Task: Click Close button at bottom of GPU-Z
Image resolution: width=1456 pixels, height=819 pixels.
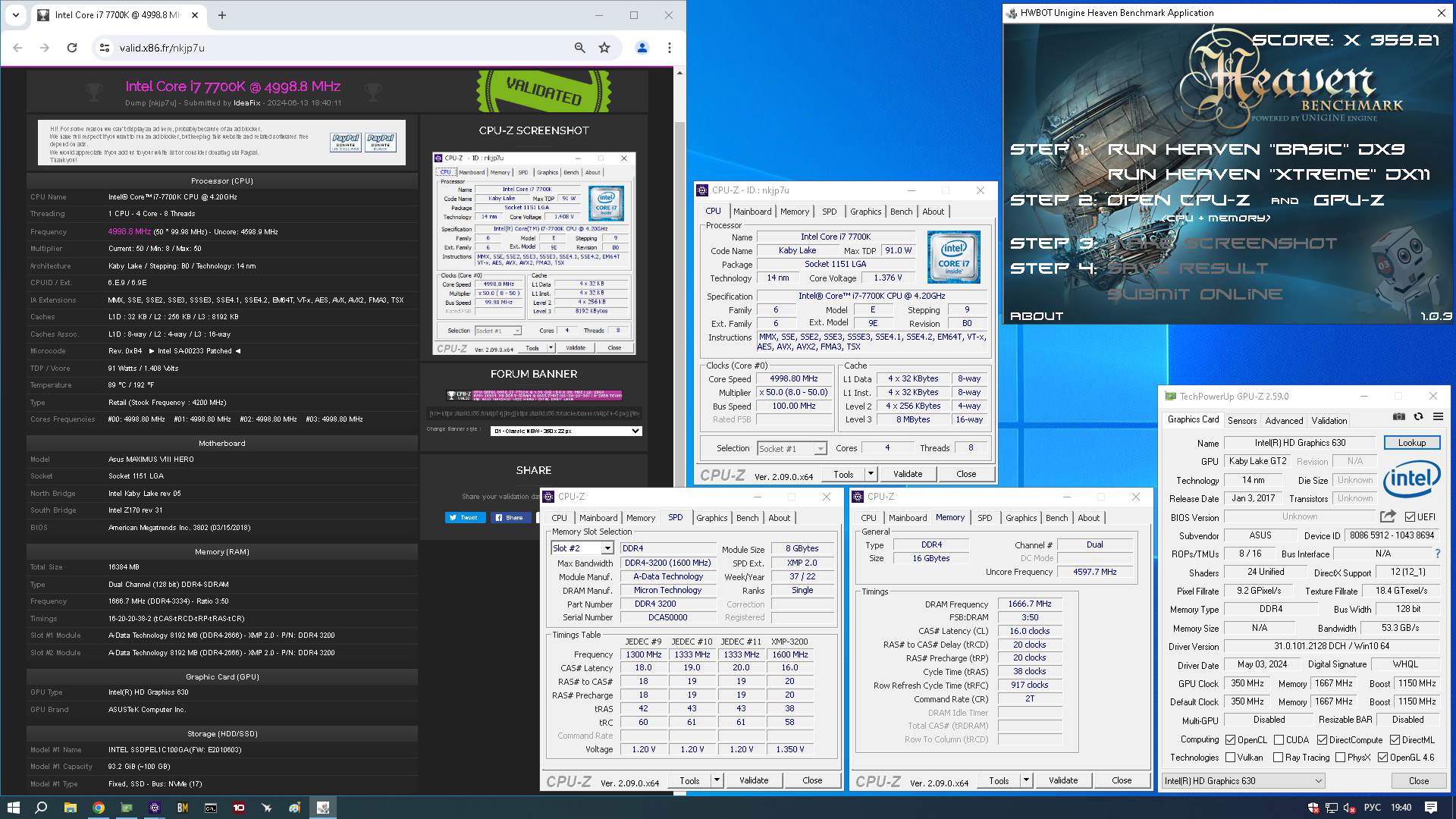Action: coord(1418,780)
